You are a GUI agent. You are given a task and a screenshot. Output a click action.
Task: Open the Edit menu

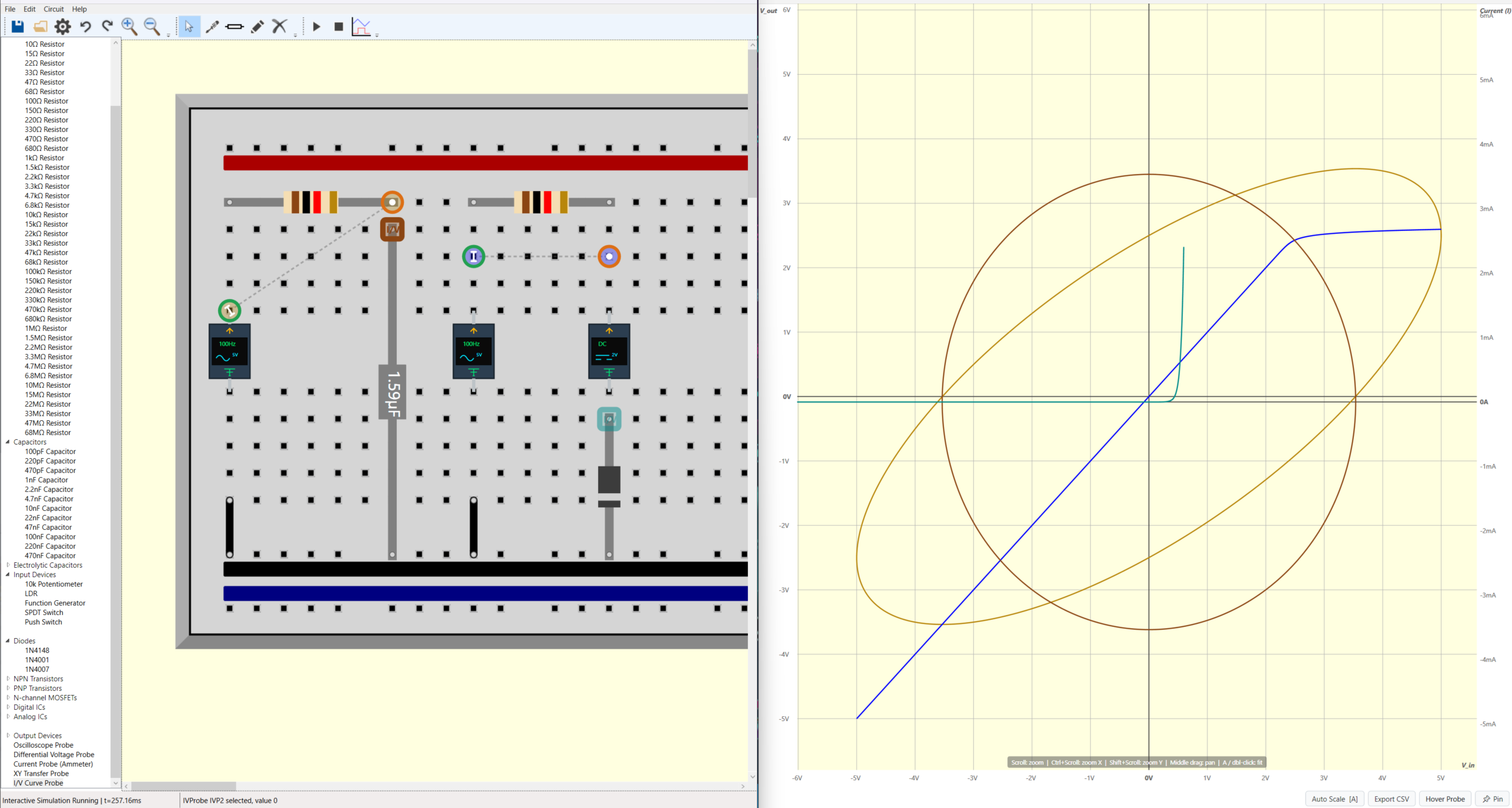tap(30, 9)
